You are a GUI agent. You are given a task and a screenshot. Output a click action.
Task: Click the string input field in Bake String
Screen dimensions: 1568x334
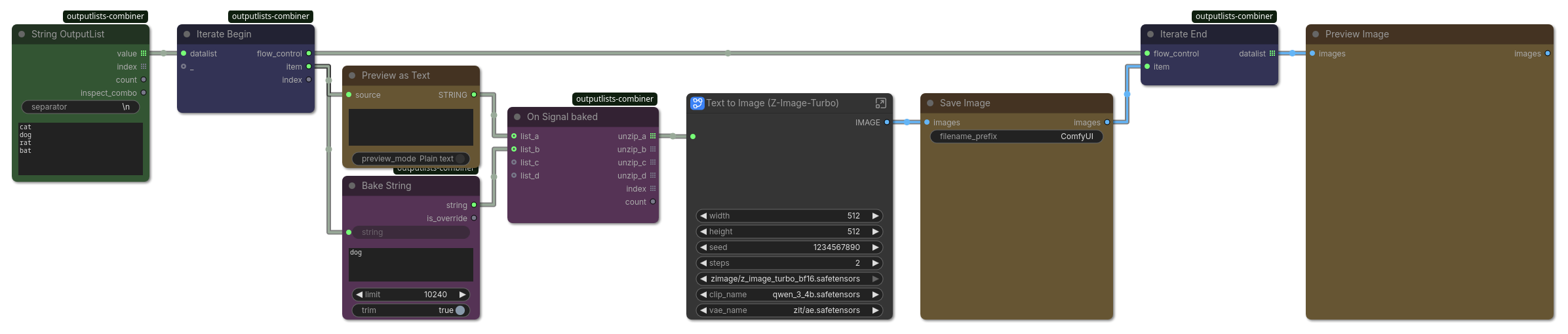point(411,232)
